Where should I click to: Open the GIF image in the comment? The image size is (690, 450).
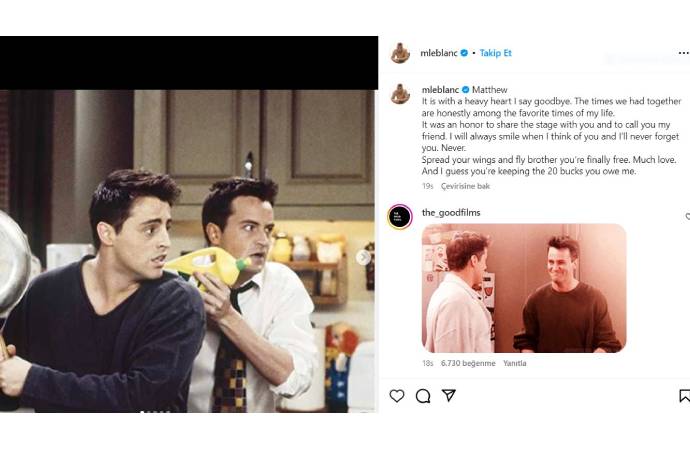tap(524, 288)
